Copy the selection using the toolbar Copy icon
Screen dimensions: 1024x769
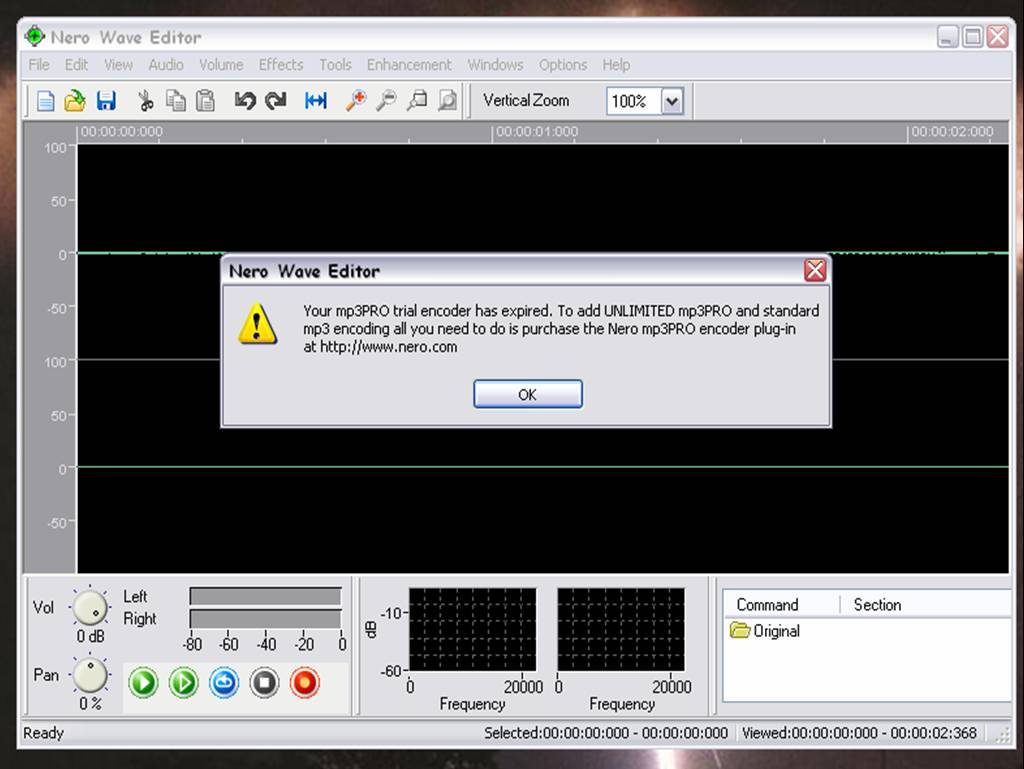click(x=176, y=101)
